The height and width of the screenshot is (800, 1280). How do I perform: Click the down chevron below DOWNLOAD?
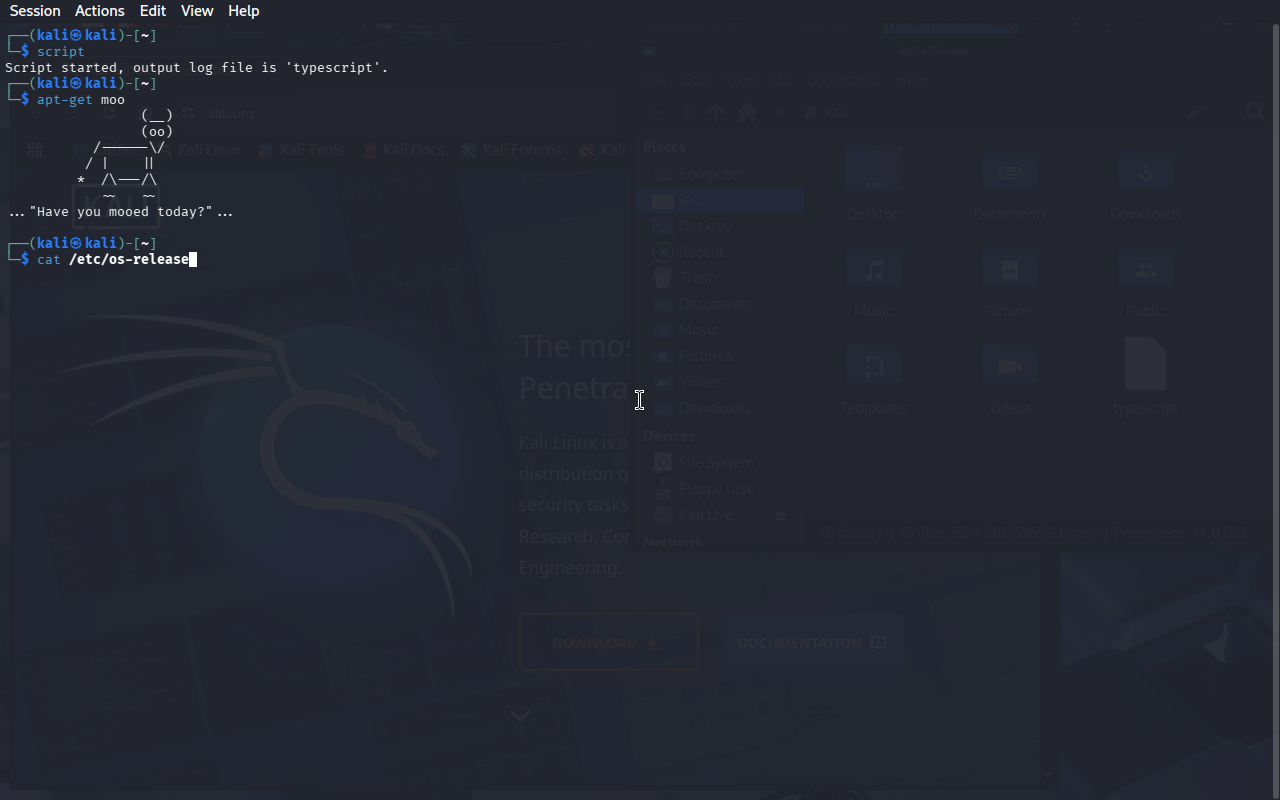tap(520, 715)
